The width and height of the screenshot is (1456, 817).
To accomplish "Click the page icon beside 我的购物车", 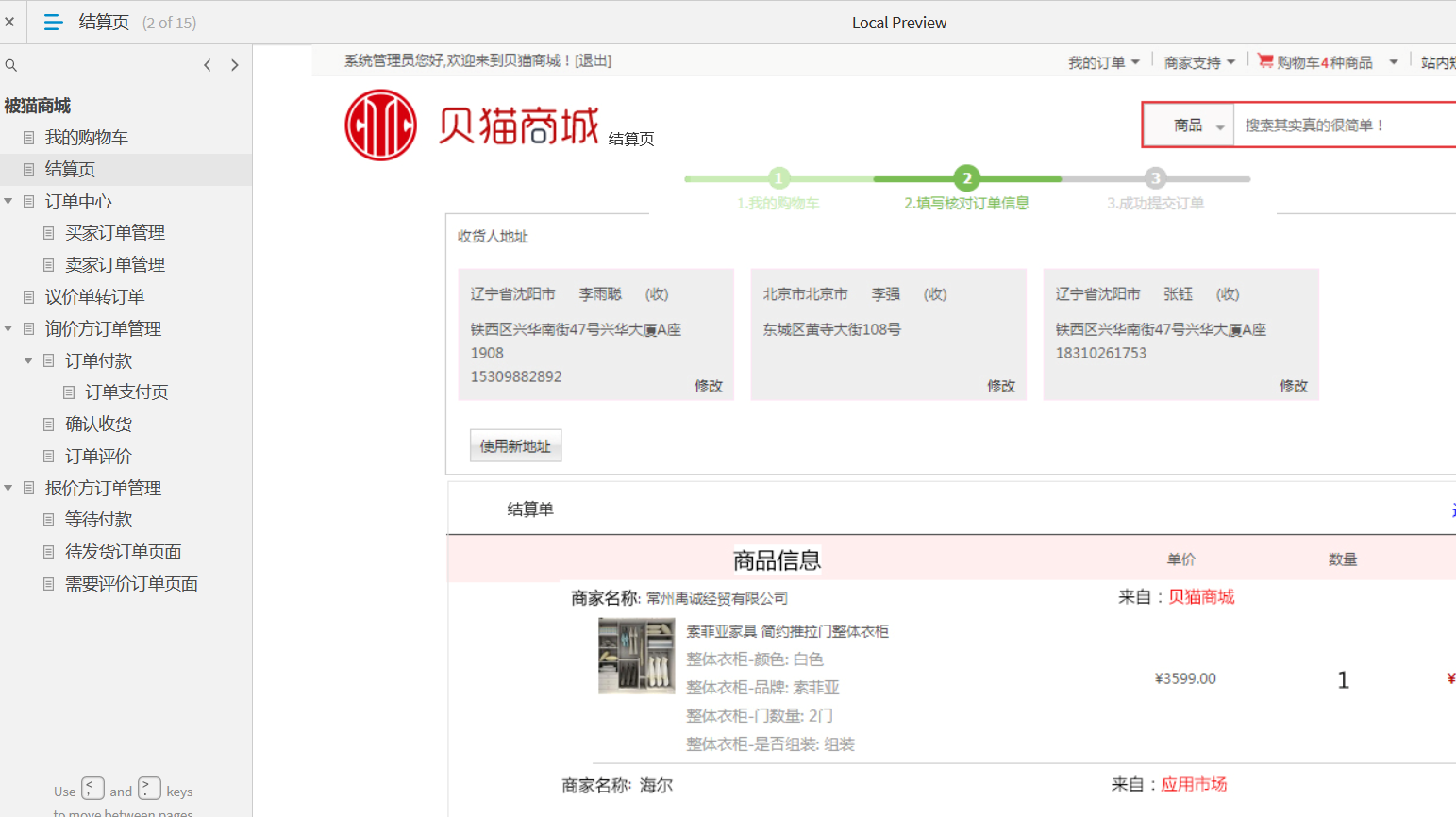I will [28, 138].
